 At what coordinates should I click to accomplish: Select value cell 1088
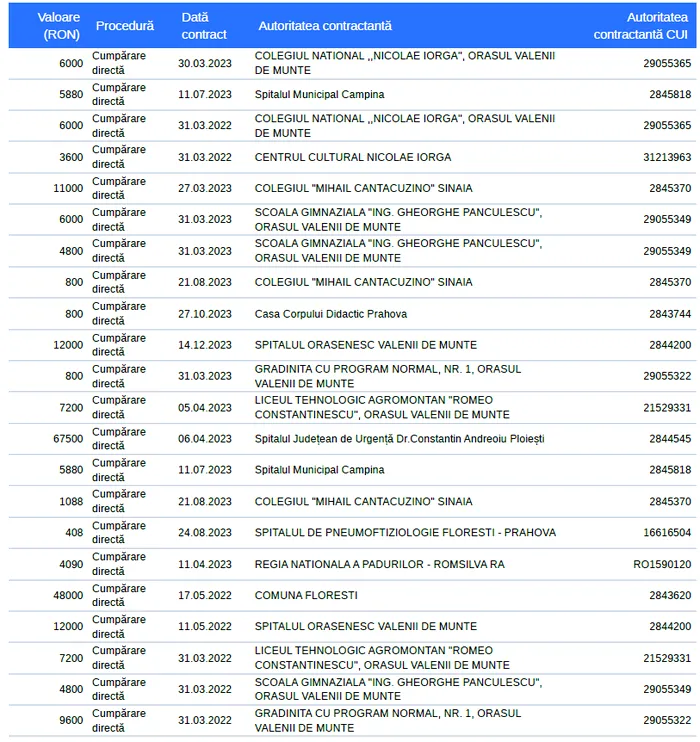tap(71, 501)
